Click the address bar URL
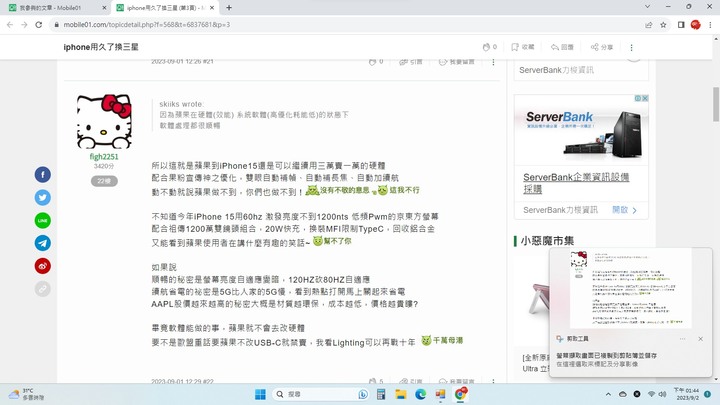Image resolution: width=720 pixels, height=405 pixels. [x=146, y=25]
